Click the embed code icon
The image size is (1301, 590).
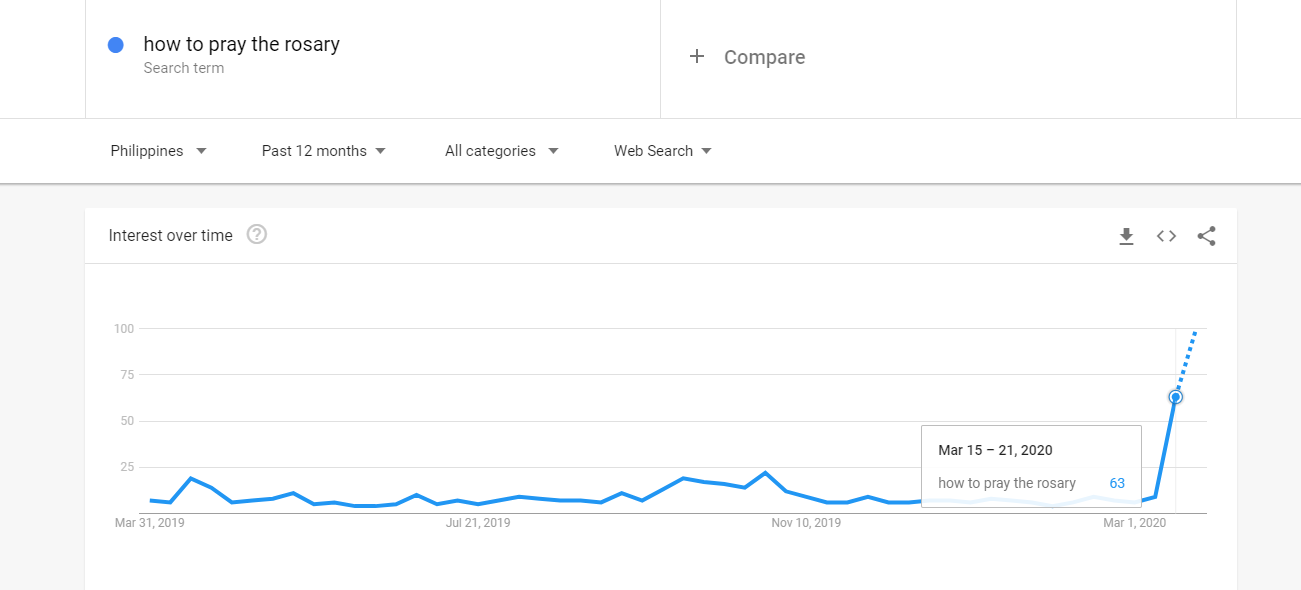pyautogui.click(x=1166, y=236)
